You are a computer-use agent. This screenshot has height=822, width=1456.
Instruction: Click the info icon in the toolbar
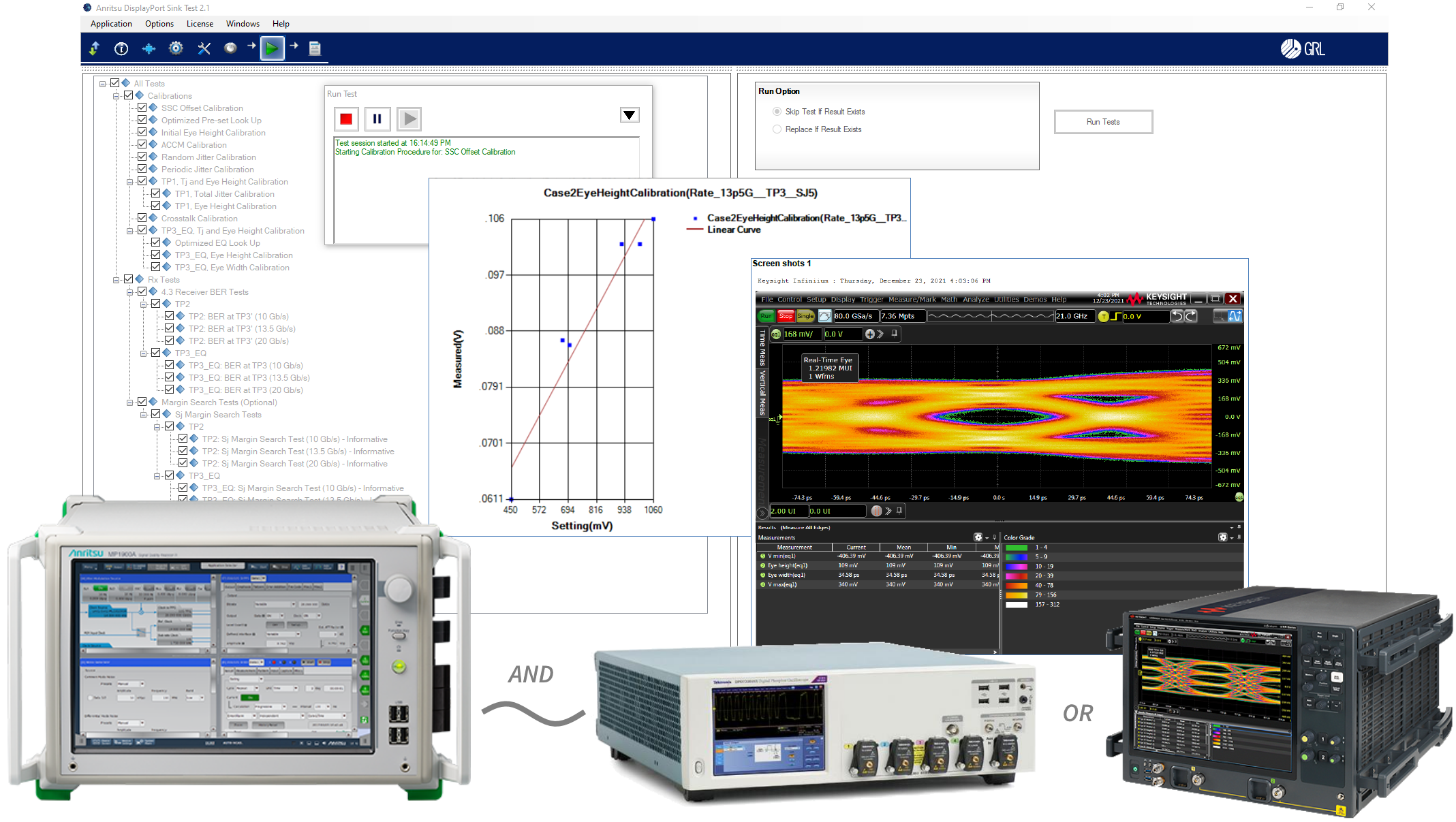click(121, 48)
